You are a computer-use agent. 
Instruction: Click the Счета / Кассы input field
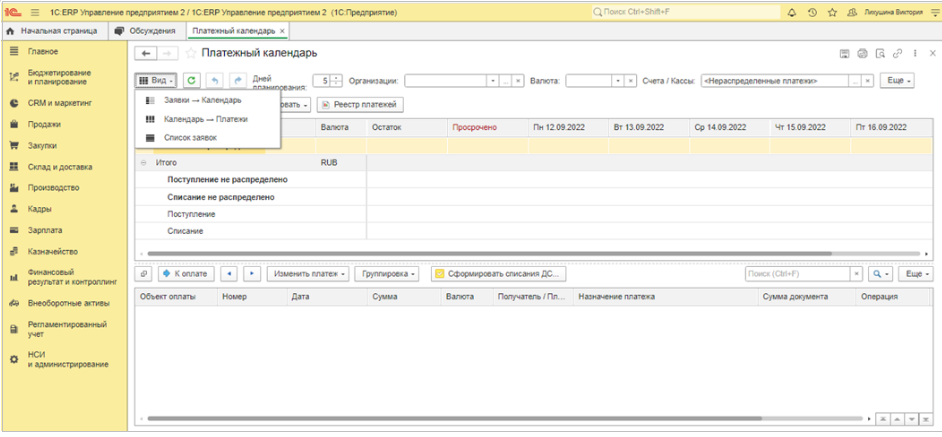click(774, 81)
